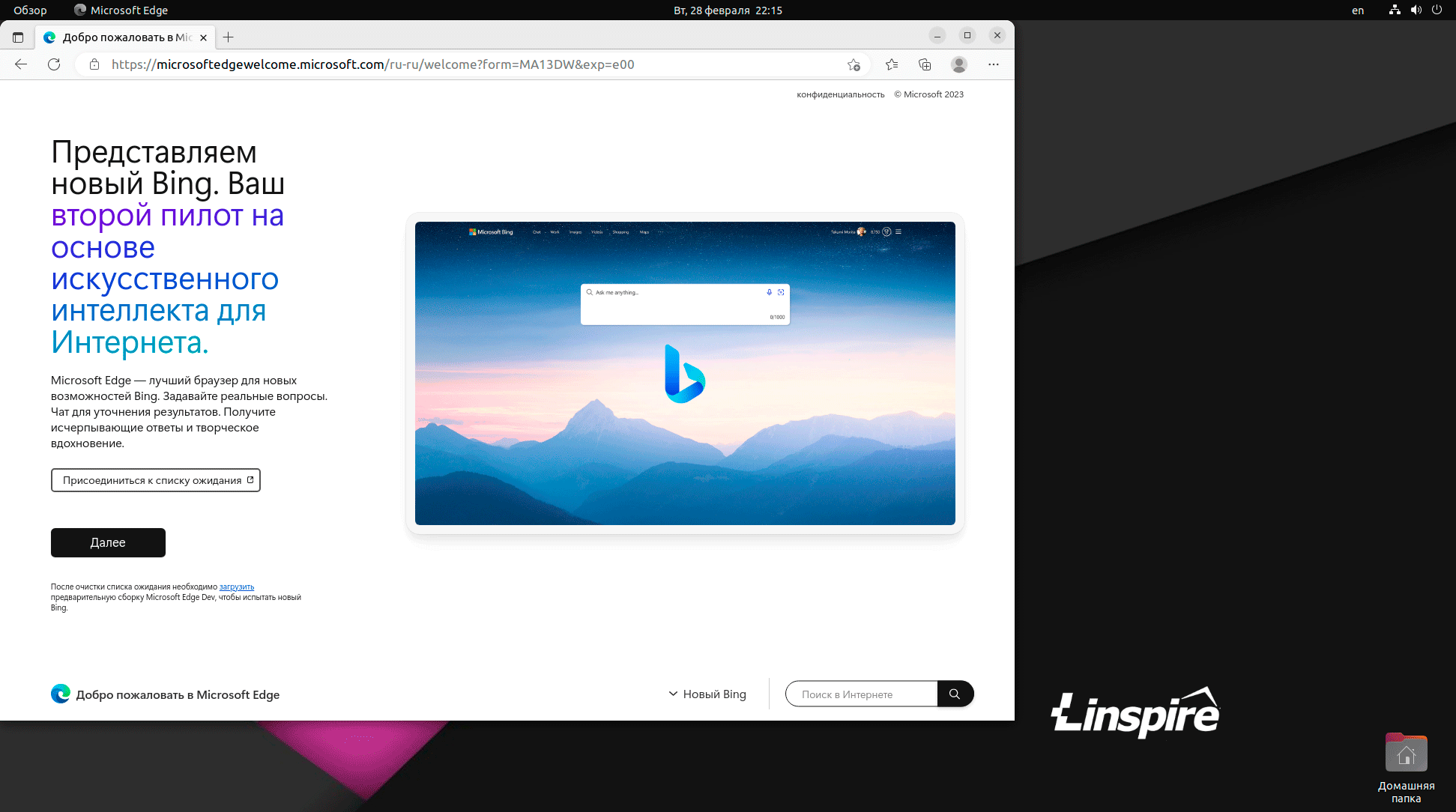This screenshot has height=812, width=1456.
Task: Open the en keyboard layout menu
Action: pyautogui.click(x=1358, y=10)
